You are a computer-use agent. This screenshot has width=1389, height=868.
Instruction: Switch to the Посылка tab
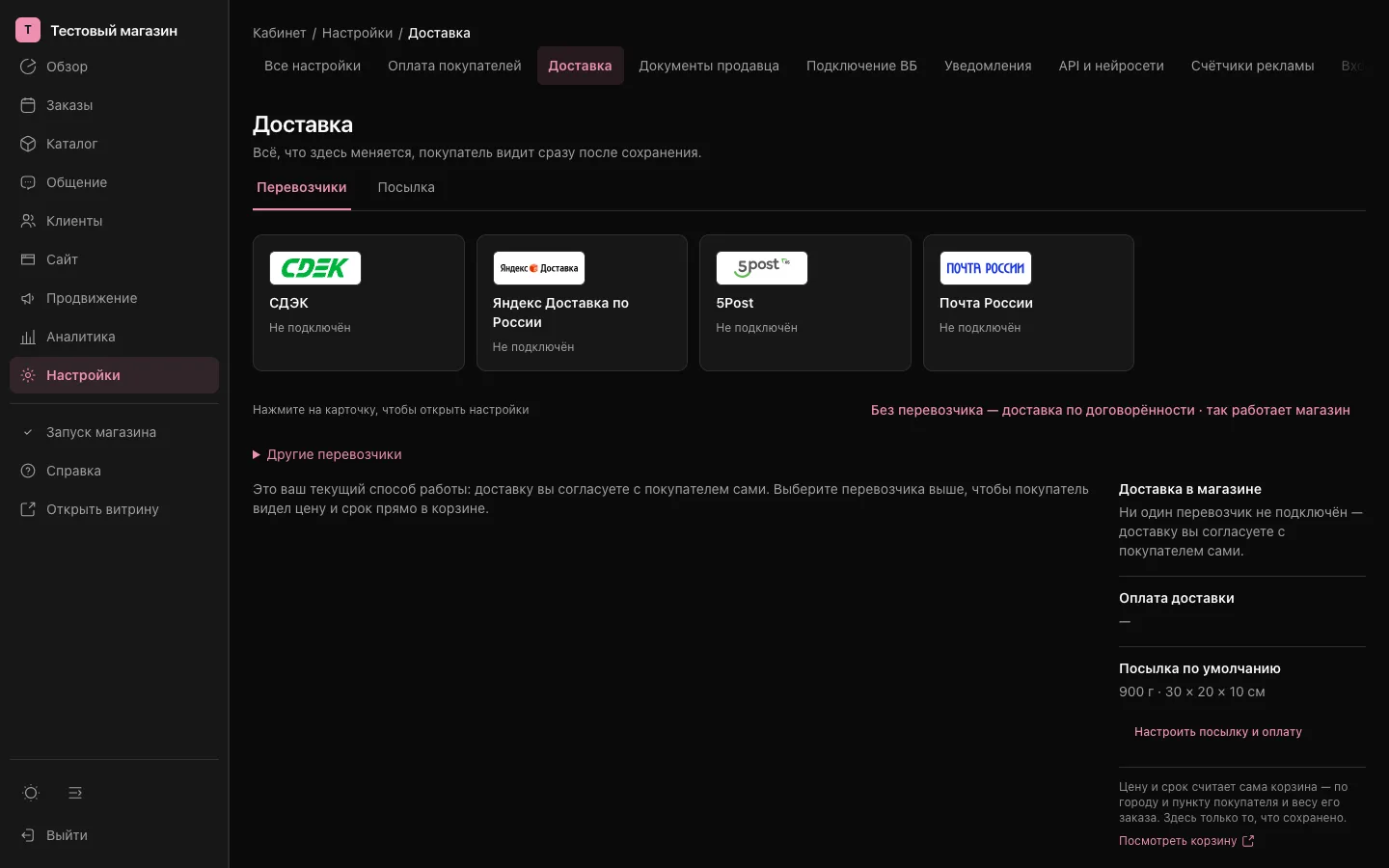[406, 187]
